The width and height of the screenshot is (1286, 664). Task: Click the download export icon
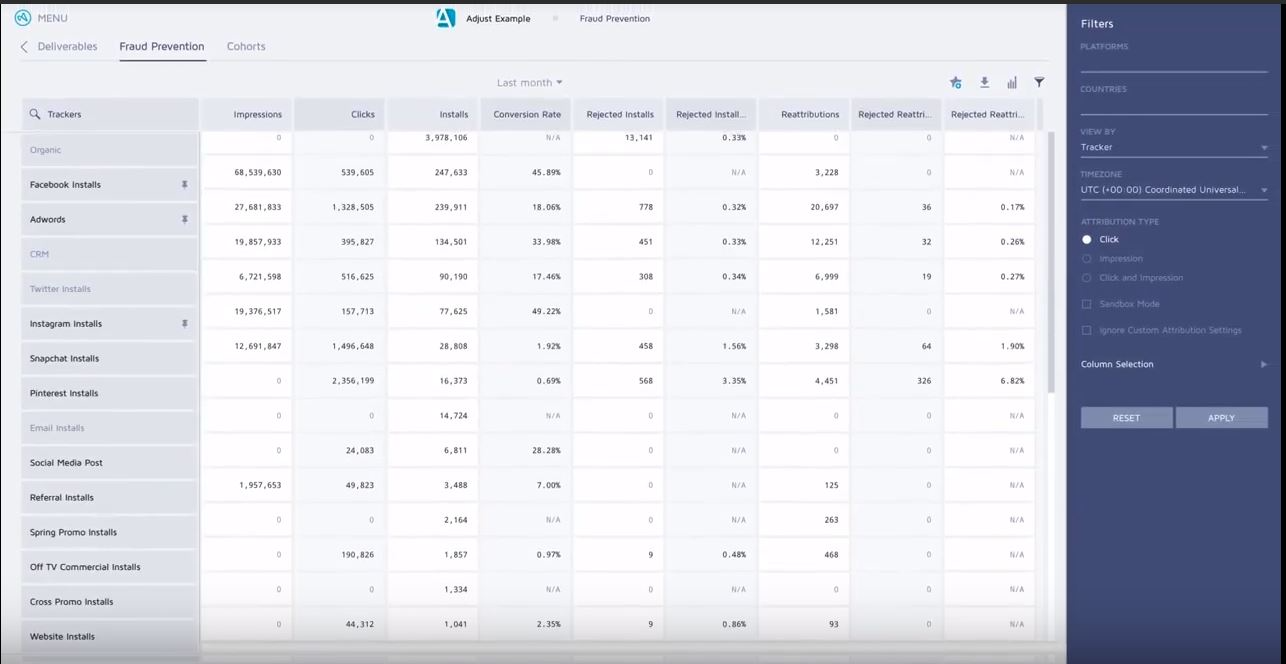(984, 83)
